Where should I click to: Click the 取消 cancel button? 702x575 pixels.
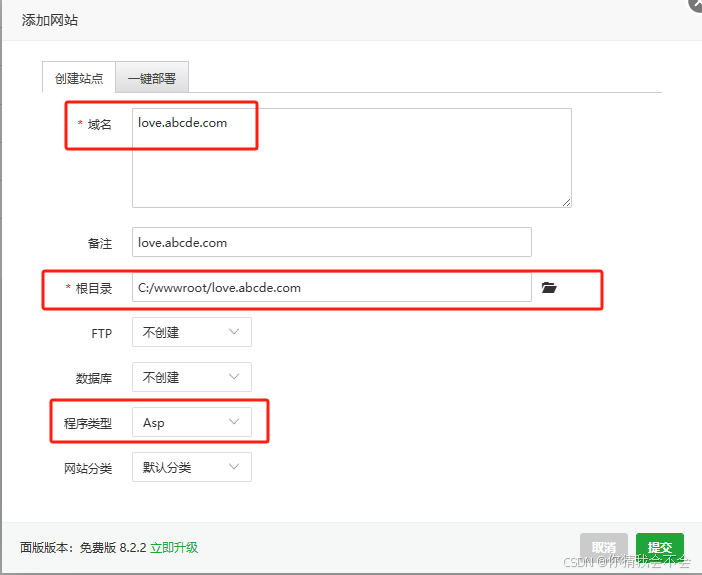click(x=604, y=547)
